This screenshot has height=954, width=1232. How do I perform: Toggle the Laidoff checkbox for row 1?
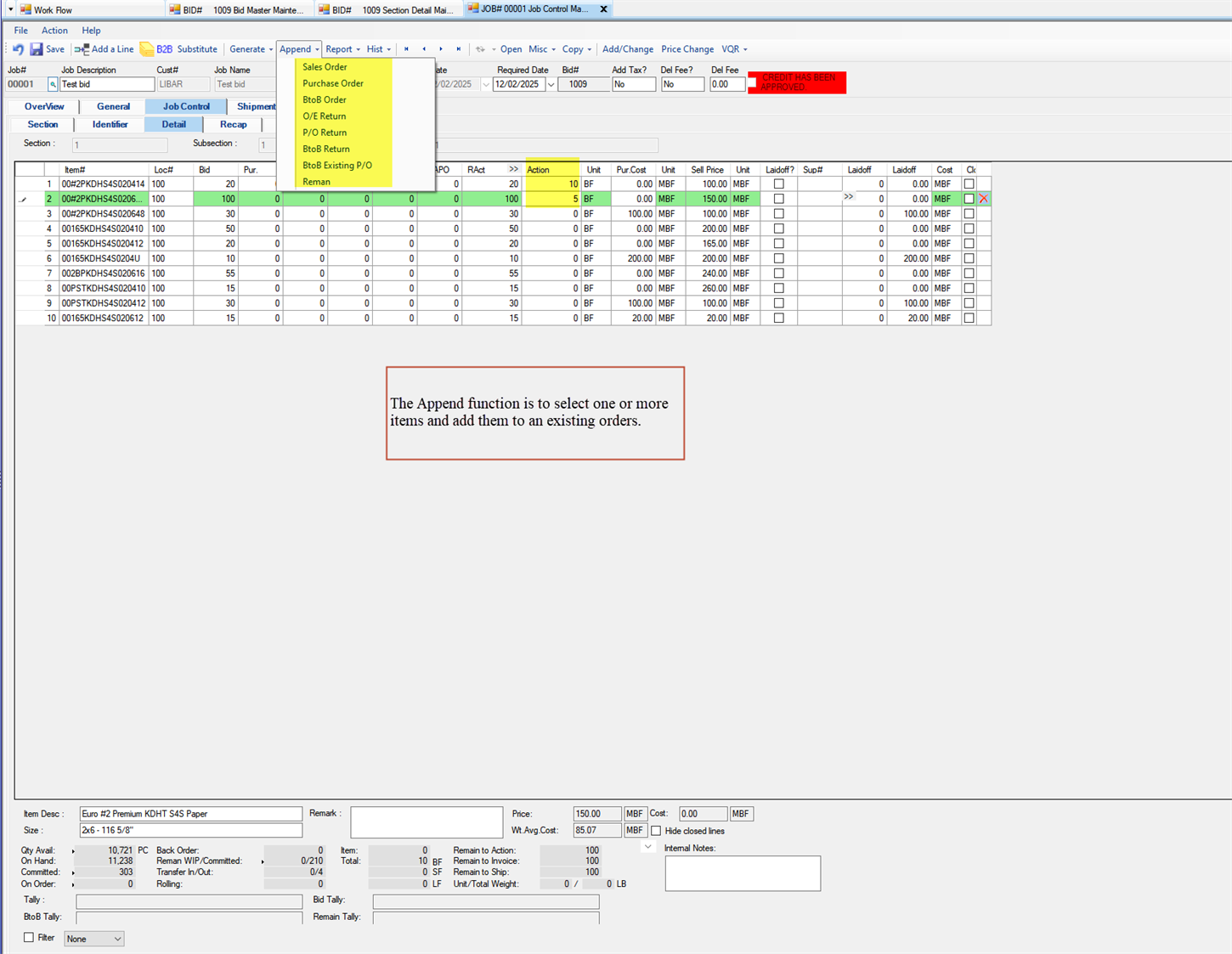tap(778, 184)
